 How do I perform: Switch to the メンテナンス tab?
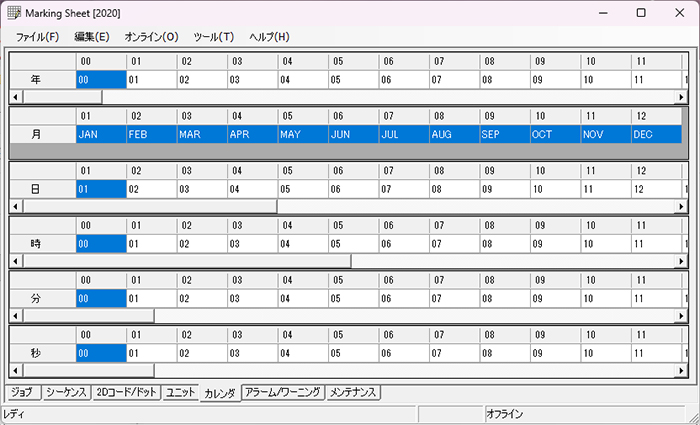tap(353, 393)
